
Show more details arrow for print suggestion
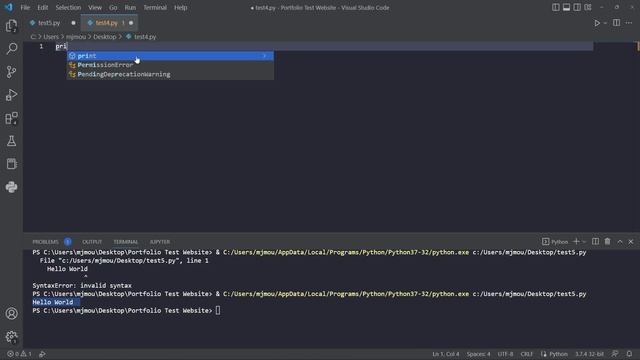(x=265, y=56)
